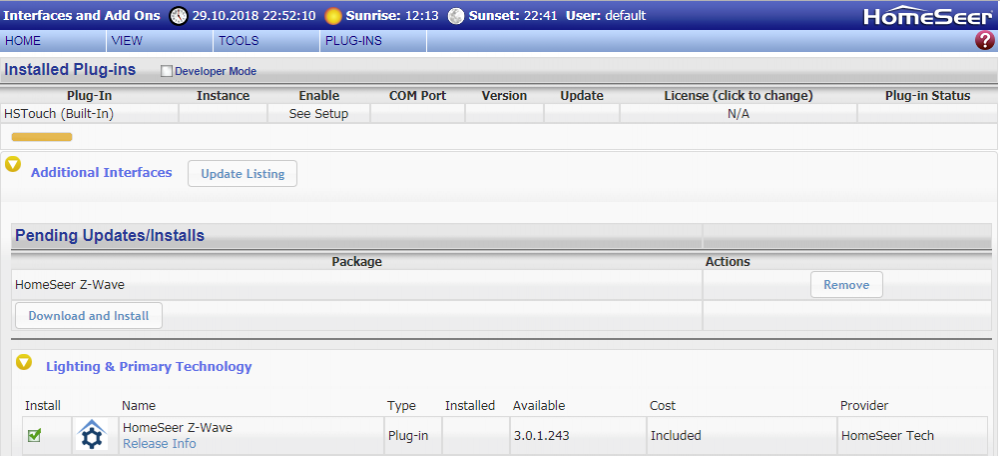The width and height of the screenshot is (1000, 456).
Task: Click the COM Port column header
Action: 418,96
